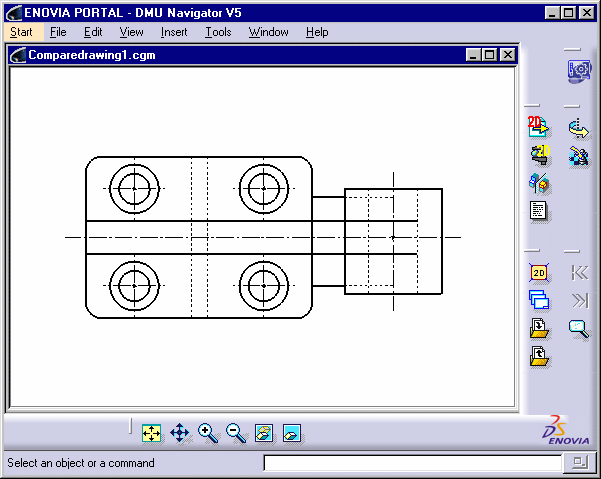
Task: Click the Fit All In icon
Action: [x=151, y=433]
